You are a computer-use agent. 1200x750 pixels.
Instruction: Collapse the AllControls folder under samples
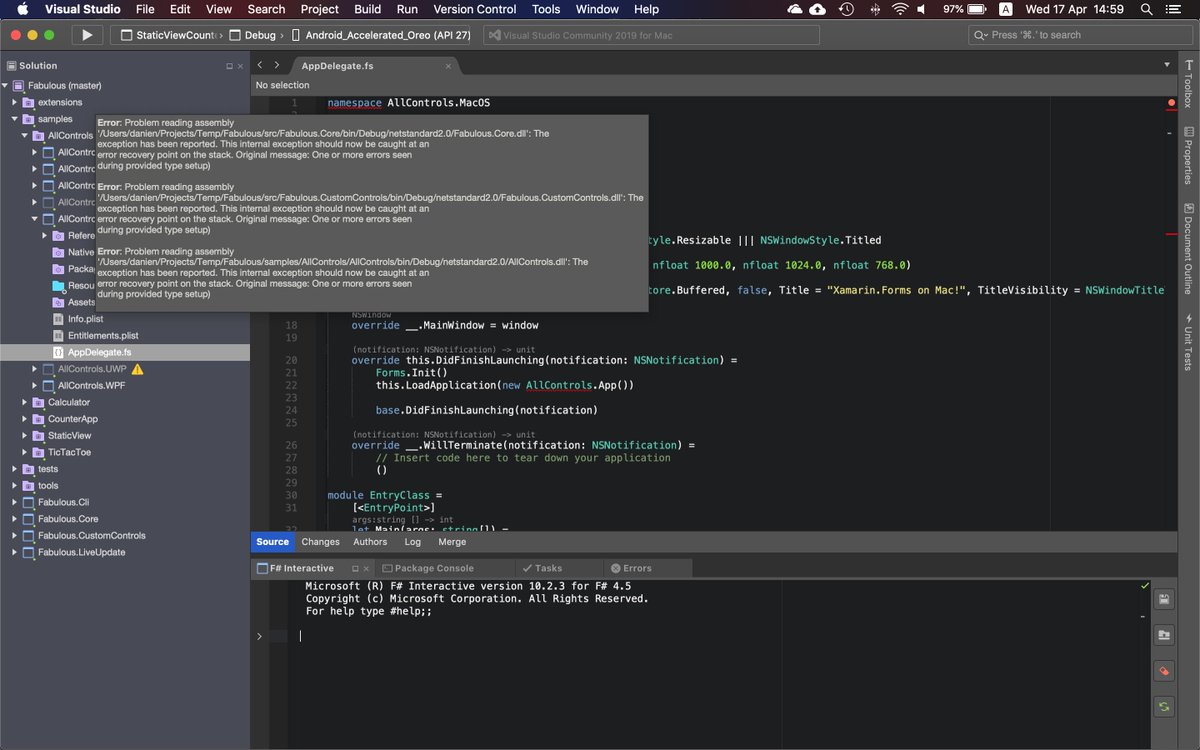[25, 135]
